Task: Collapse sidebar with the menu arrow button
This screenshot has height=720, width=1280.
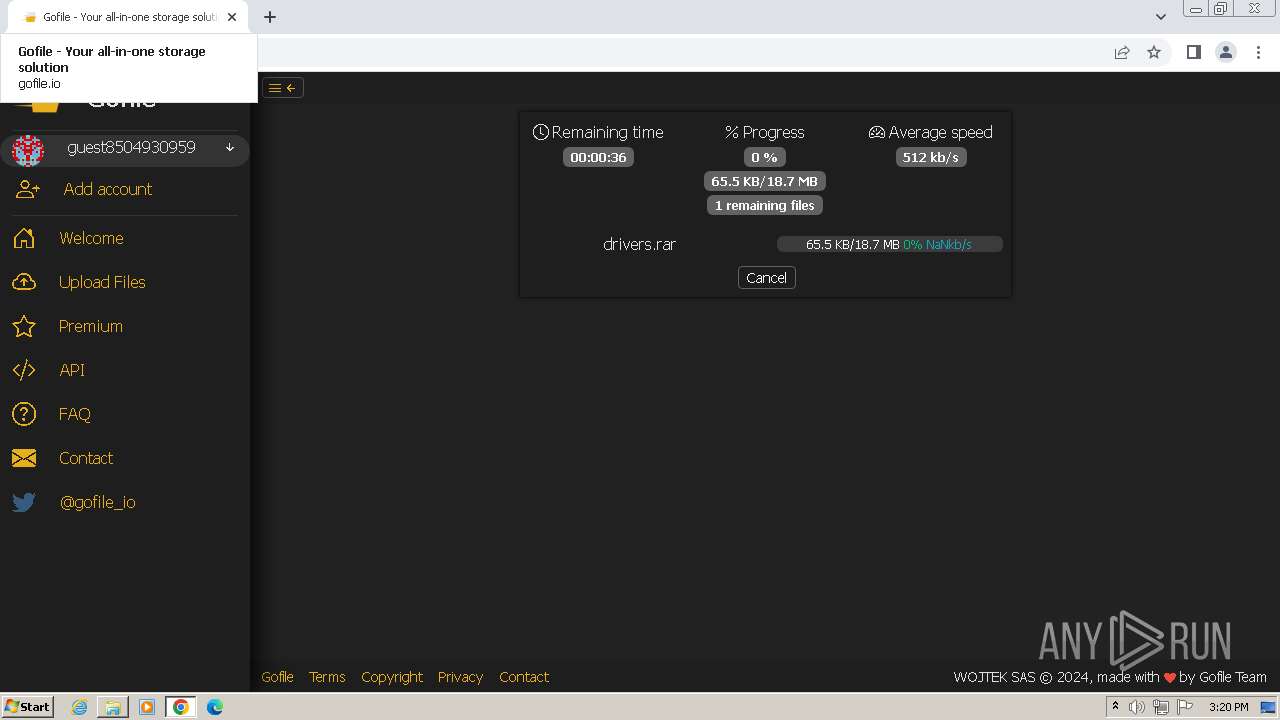Action: tap(283, 88)
